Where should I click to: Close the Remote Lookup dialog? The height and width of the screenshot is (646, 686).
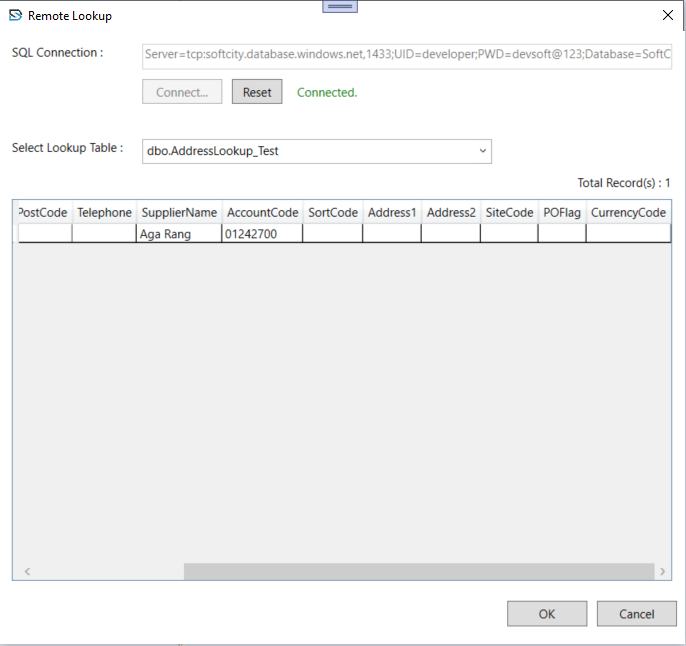668,15
